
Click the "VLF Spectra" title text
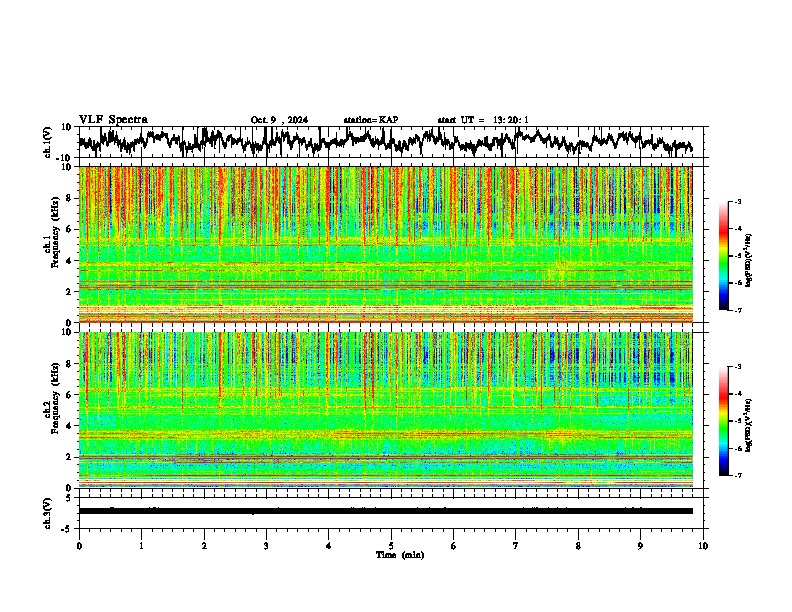113,120
